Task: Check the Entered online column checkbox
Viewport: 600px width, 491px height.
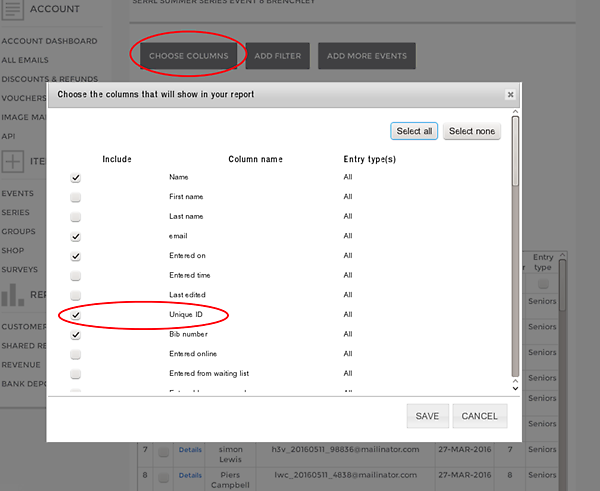Action: pyautogui.click(x=76, y=354)
